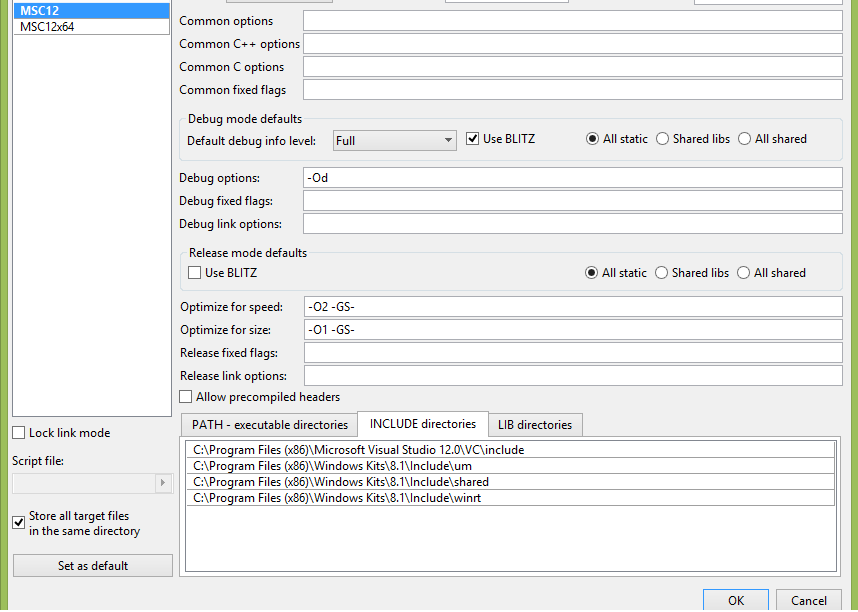Uncheck Store all target files in same directory
This screenshot has width=858, height=612.
coord(19,522)
